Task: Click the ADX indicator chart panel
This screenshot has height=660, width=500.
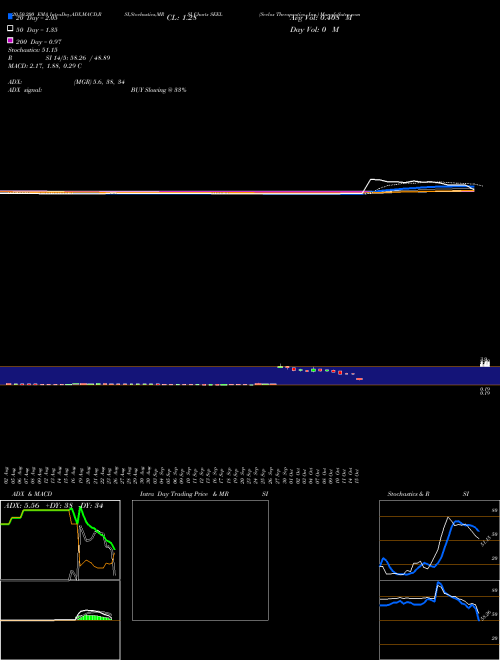Action: point(60,540)
